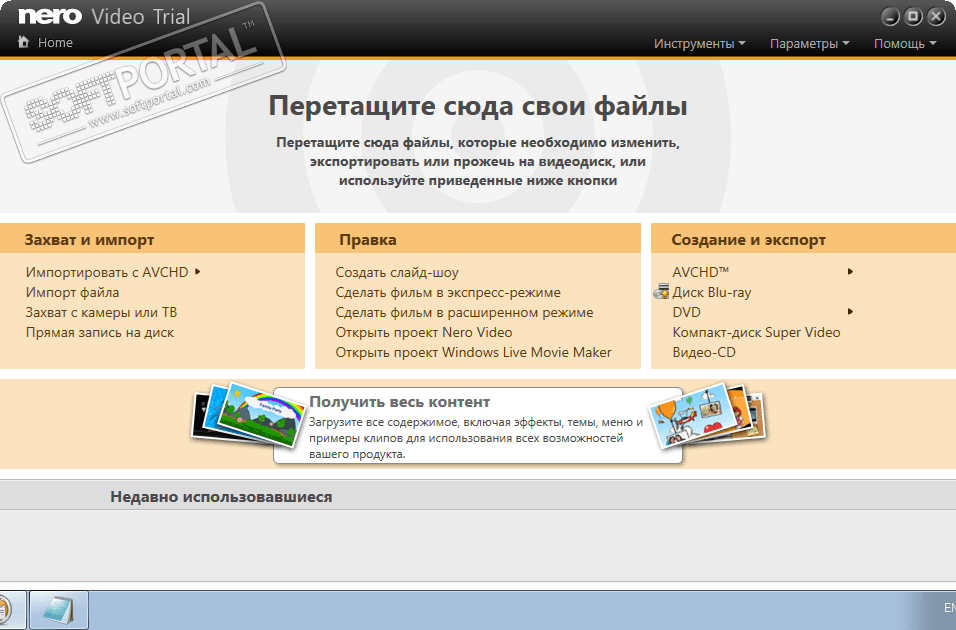The width and height of the screenshot is (956, 630).
Task: Select Открыть проект Windows Live Movie Maker
Action: click(473, 353)
